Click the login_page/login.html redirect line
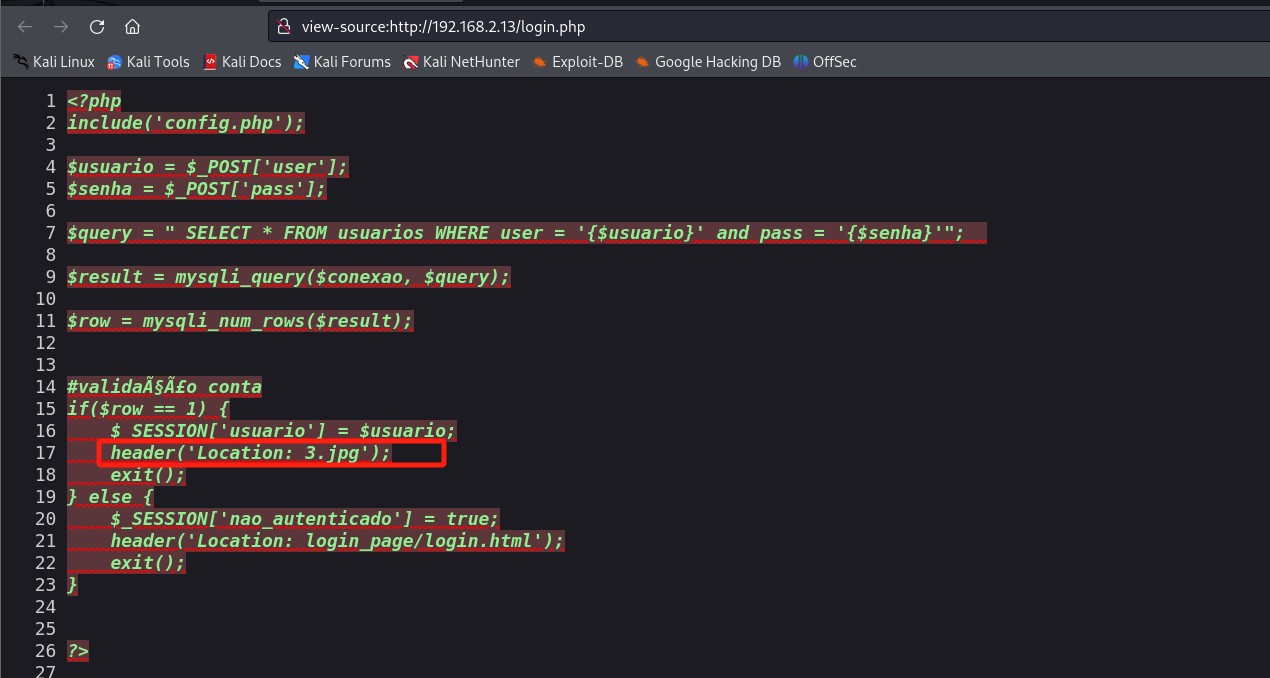This screenshot has width=1270, height=678. (x=337, y=541)
